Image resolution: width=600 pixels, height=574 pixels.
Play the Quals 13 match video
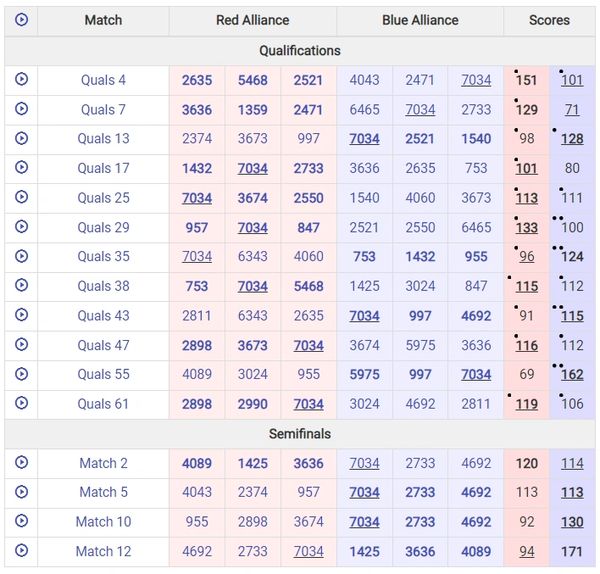pos(21,139)
